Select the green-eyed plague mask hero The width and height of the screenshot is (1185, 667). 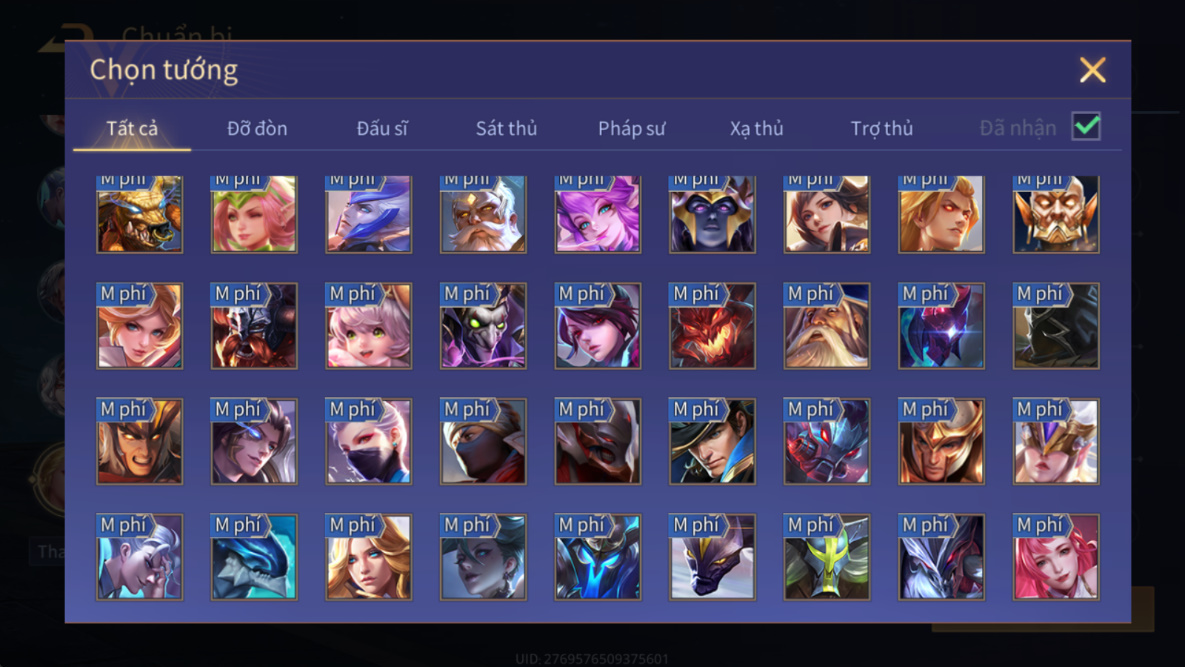[x=483, y=326]
